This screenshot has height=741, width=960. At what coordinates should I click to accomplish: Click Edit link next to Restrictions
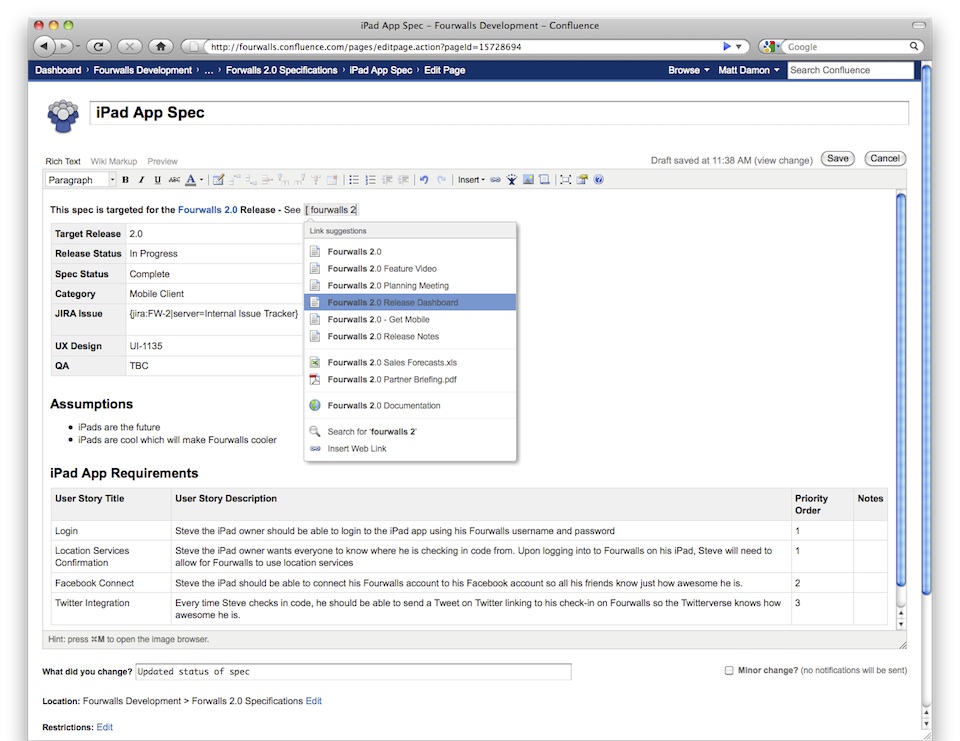pos(105,727)
